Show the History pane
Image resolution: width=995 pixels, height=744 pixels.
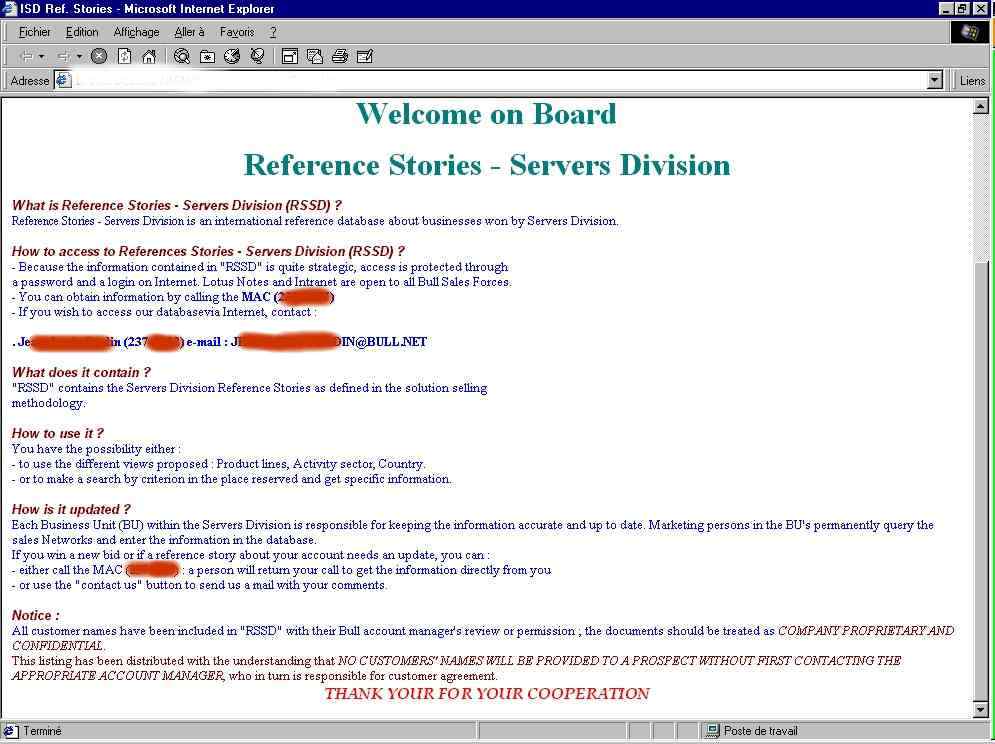tap(232, 56)
